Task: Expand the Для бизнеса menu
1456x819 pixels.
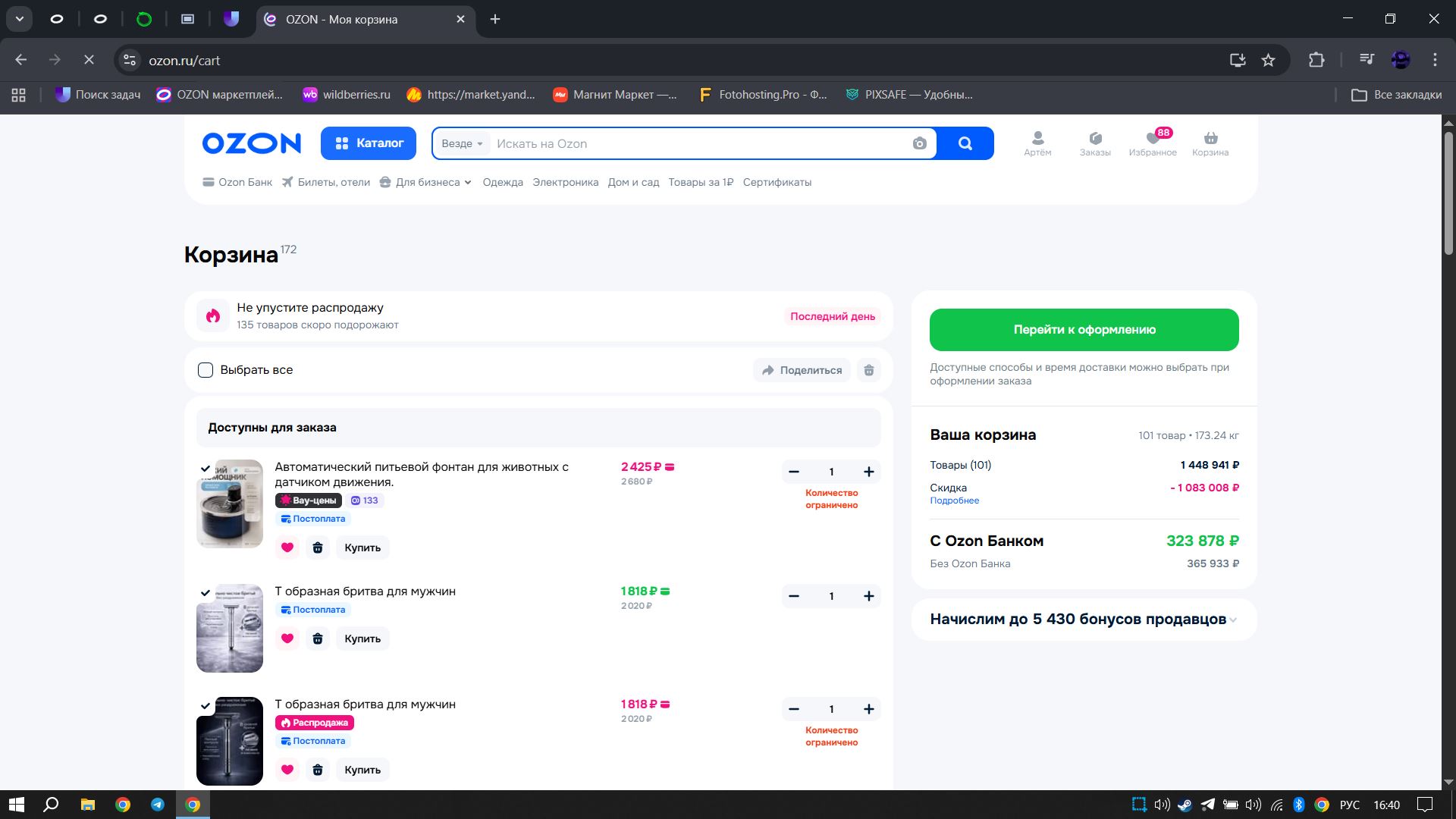Action: point(426,182)
